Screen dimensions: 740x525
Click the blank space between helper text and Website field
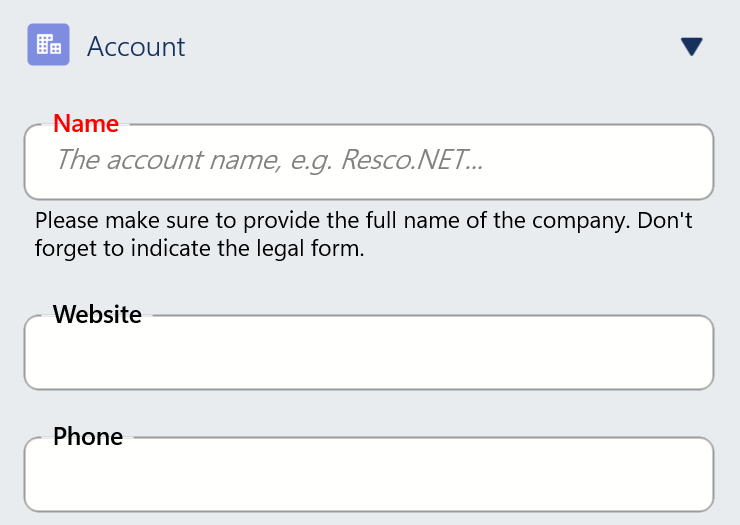pyautogui.click(x=368, y=285)
